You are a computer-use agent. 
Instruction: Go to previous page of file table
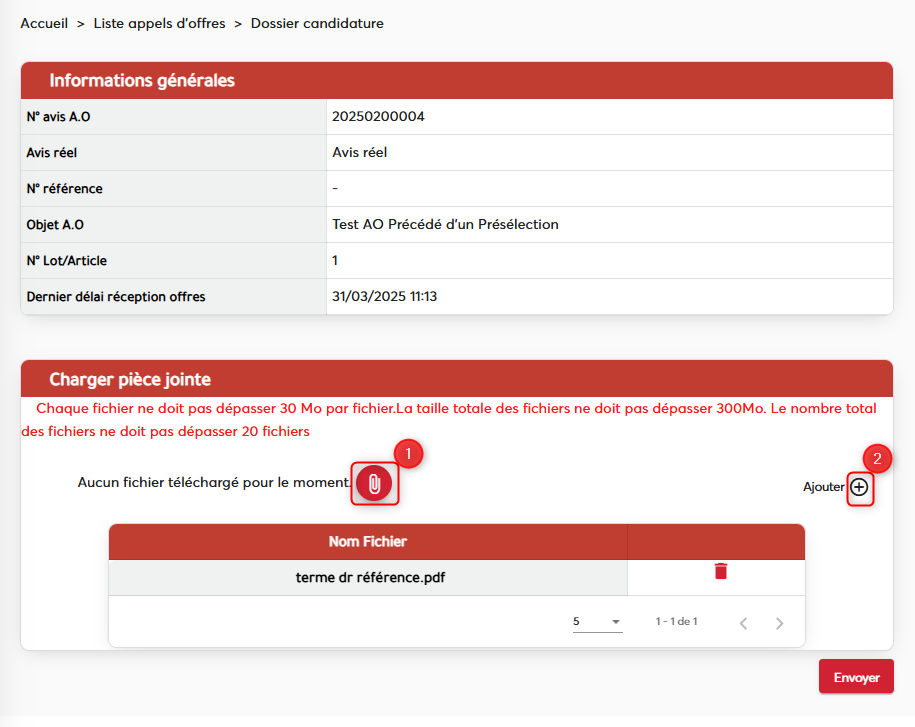743,623
